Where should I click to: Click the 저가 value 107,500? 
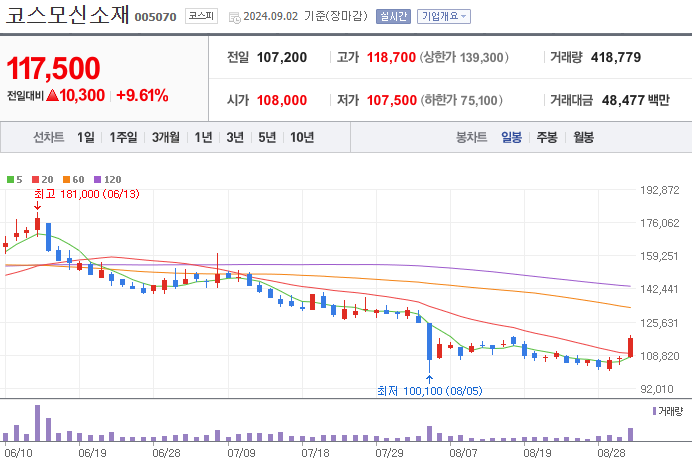[391, 100]
